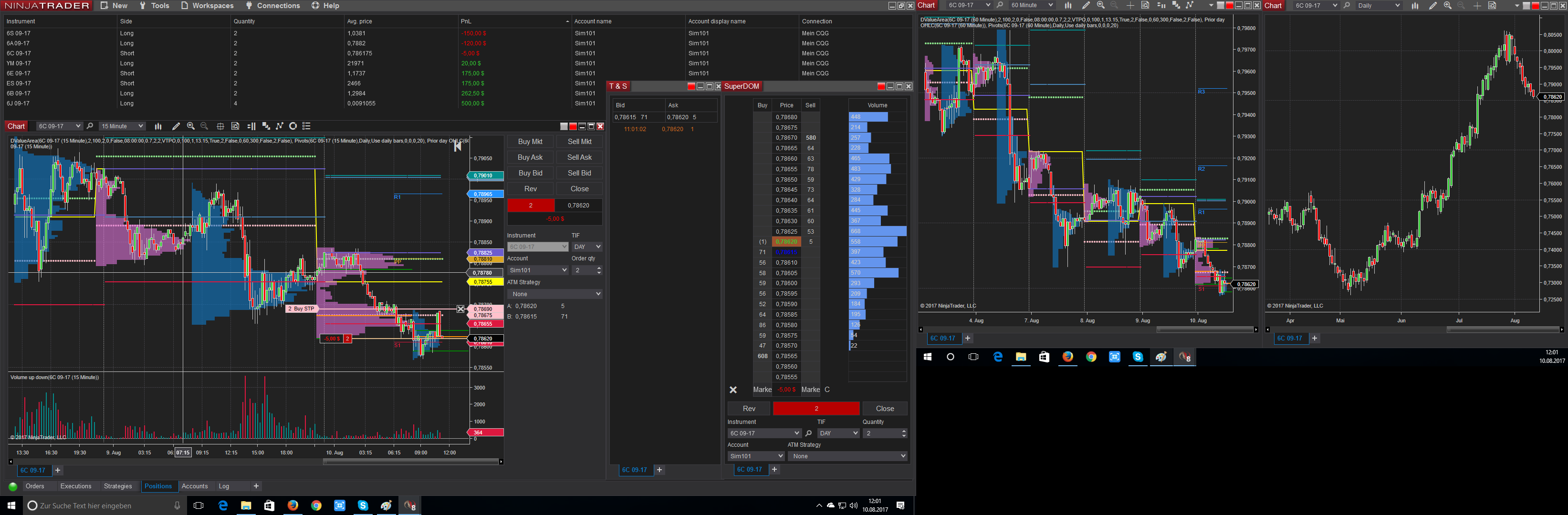This screenshot has width=1568, height=515.
Task: Open instrument dropdown in SuperDOM
Action: 764,433
